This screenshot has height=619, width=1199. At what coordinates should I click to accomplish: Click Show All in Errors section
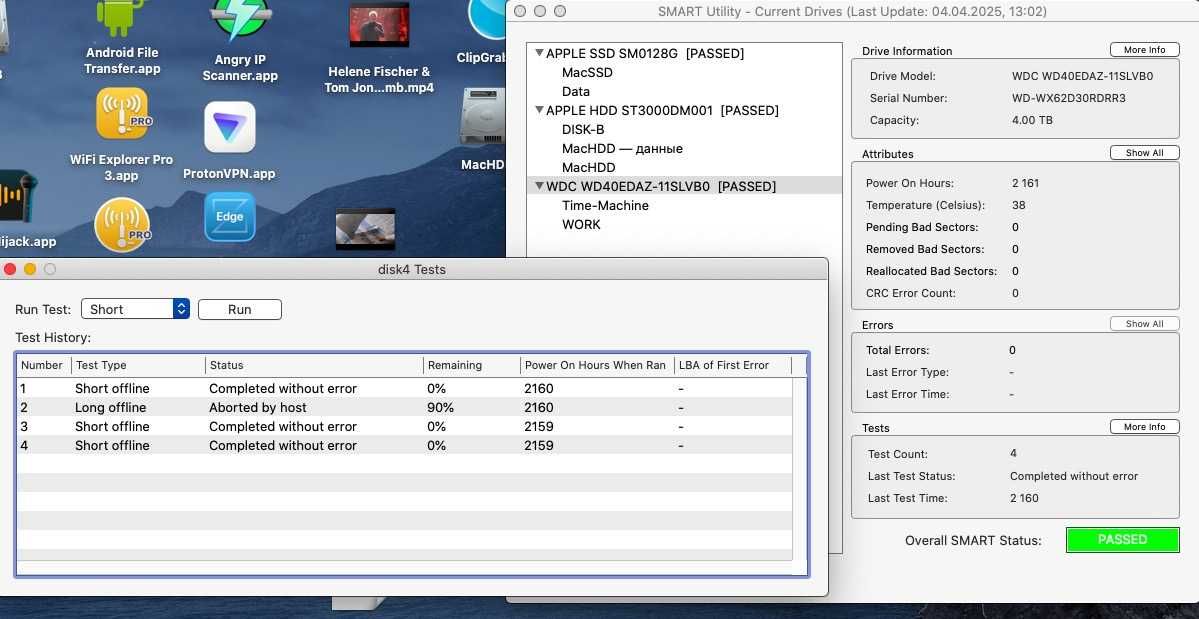pyautogui.click(x=1144, y=324)
